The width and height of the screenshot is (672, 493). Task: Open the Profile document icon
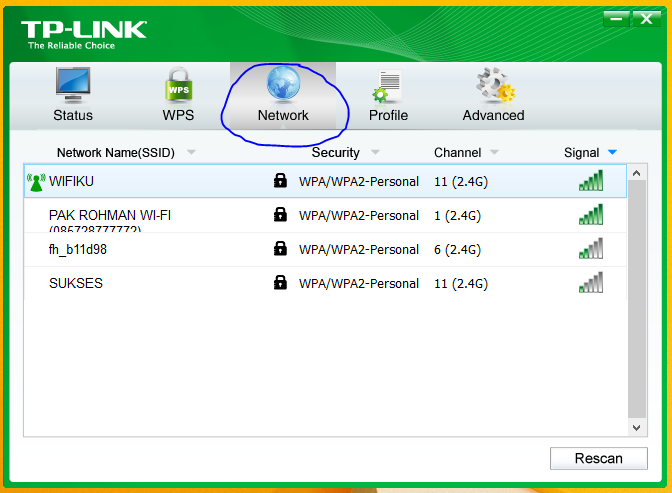coord(387,87)
